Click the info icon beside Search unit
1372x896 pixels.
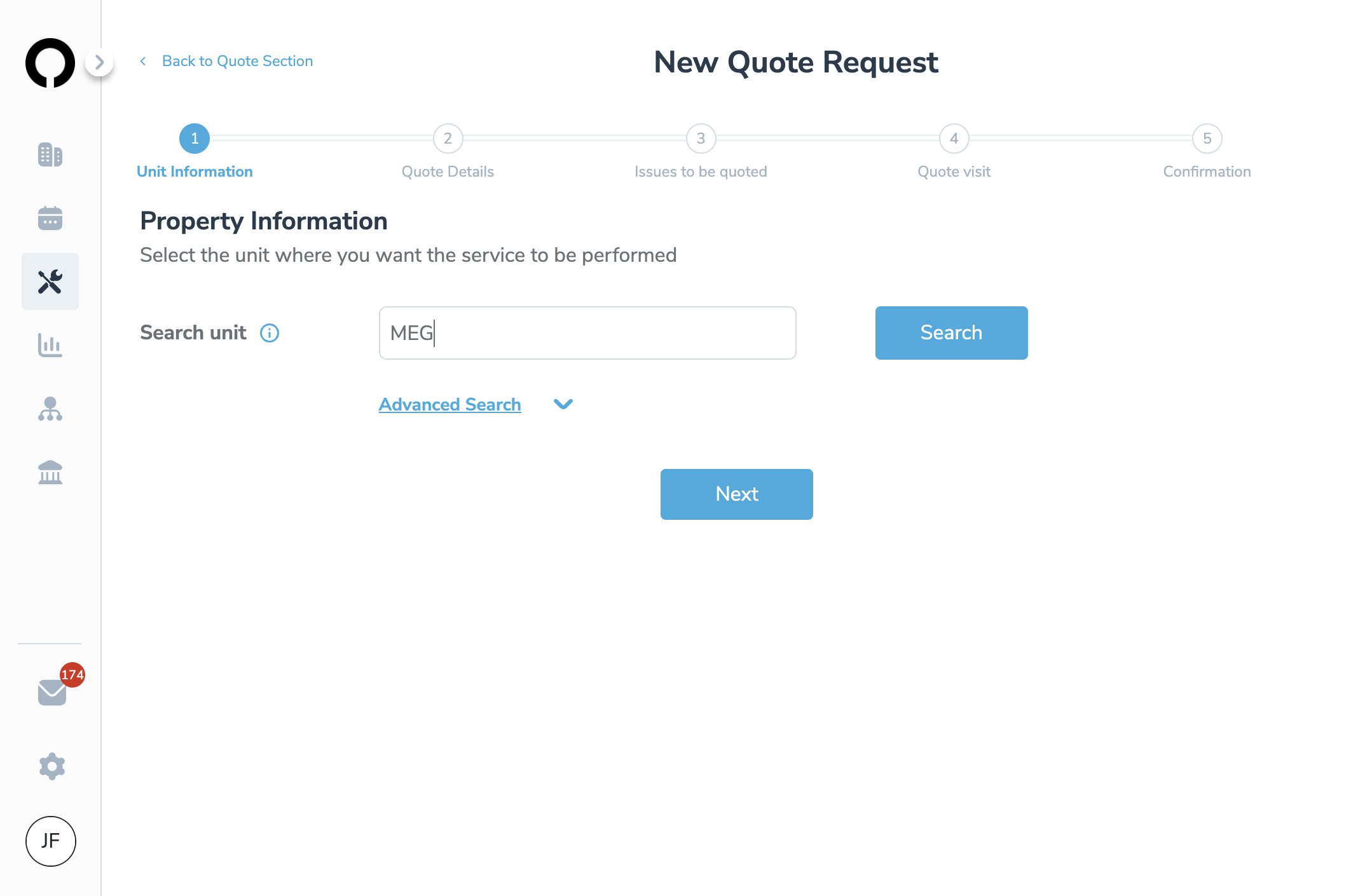pyautogui.click(x=270, y=333)
